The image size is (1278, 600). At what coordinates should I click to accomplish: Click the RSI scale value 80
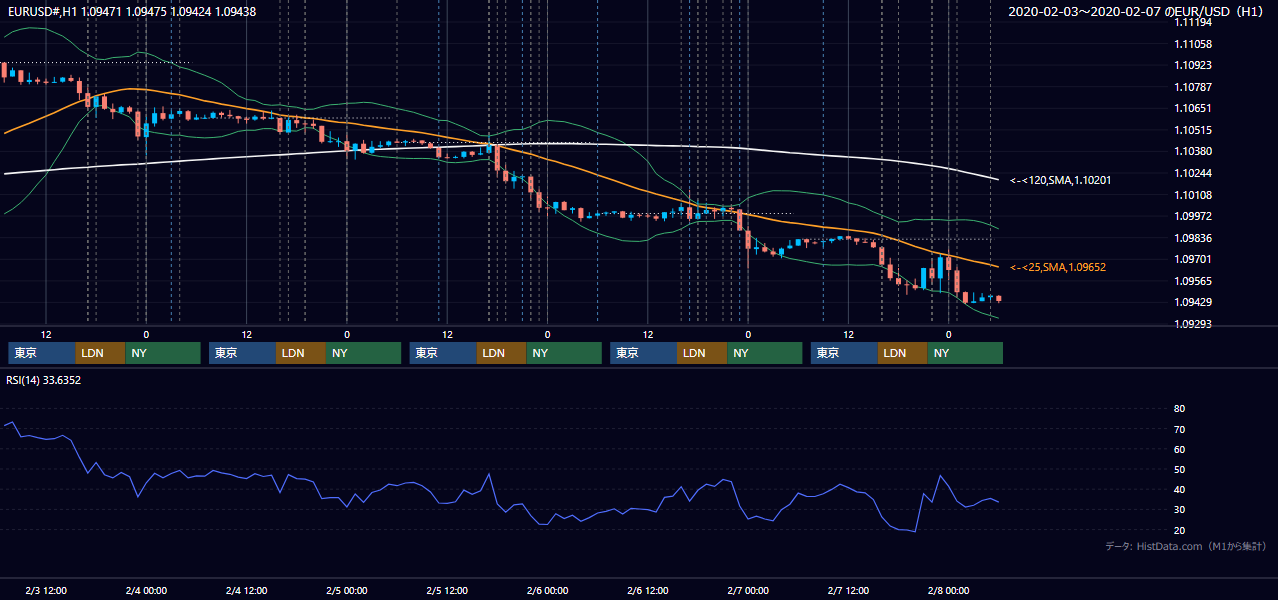1179,409
